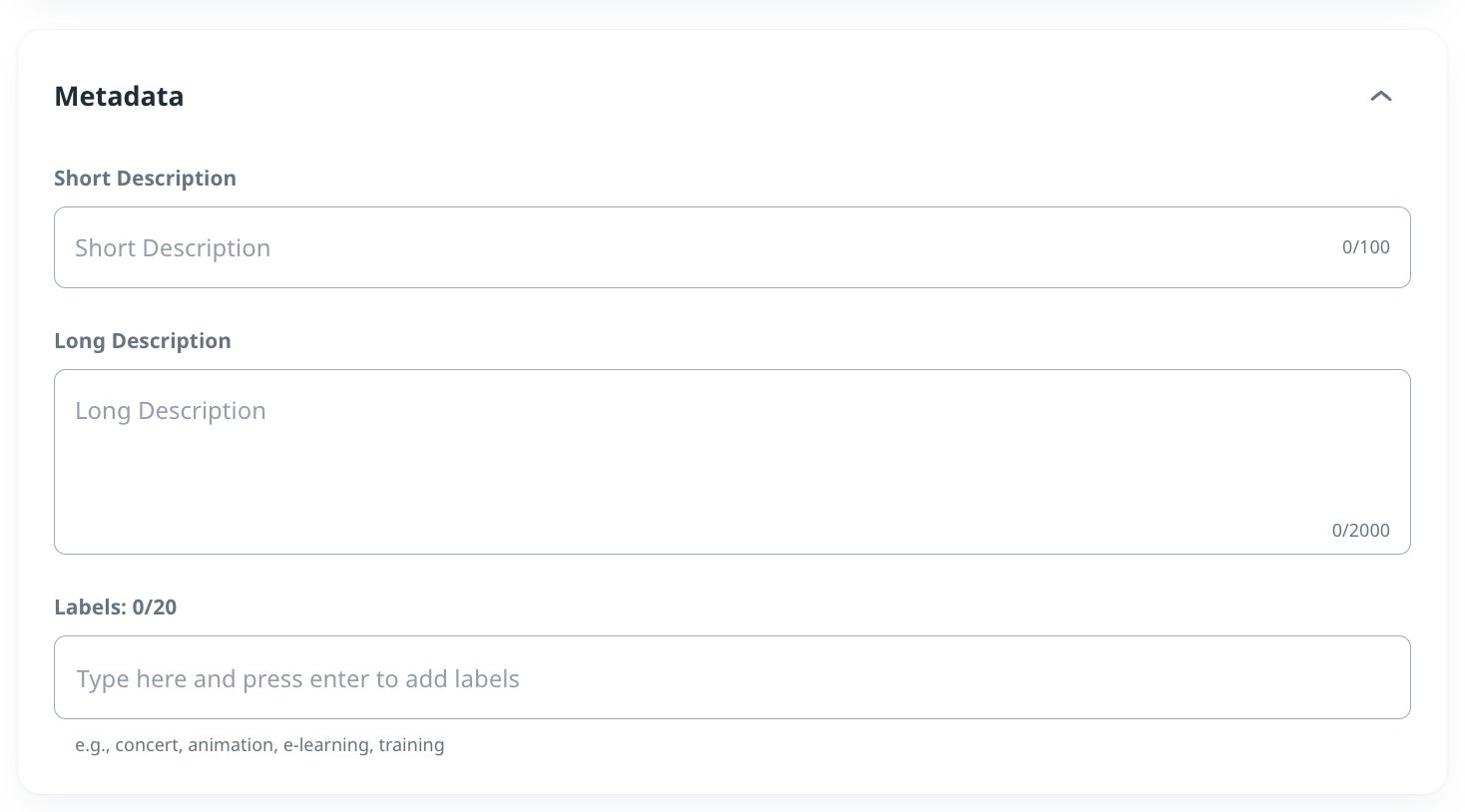The width and height of the screenshot is (1465, 812).
Task: Collapse the Metadata section chevron
Action: click(x=1380, y=97)
